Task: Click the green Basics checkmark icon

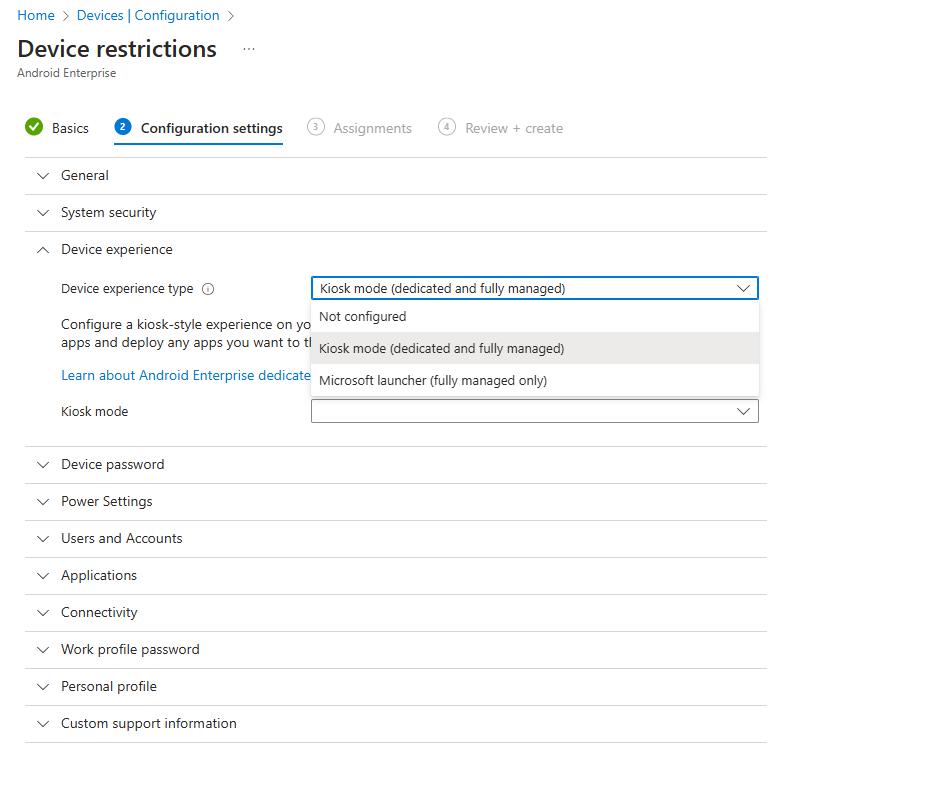Action: pyautogui.click(x=34, y=127)
